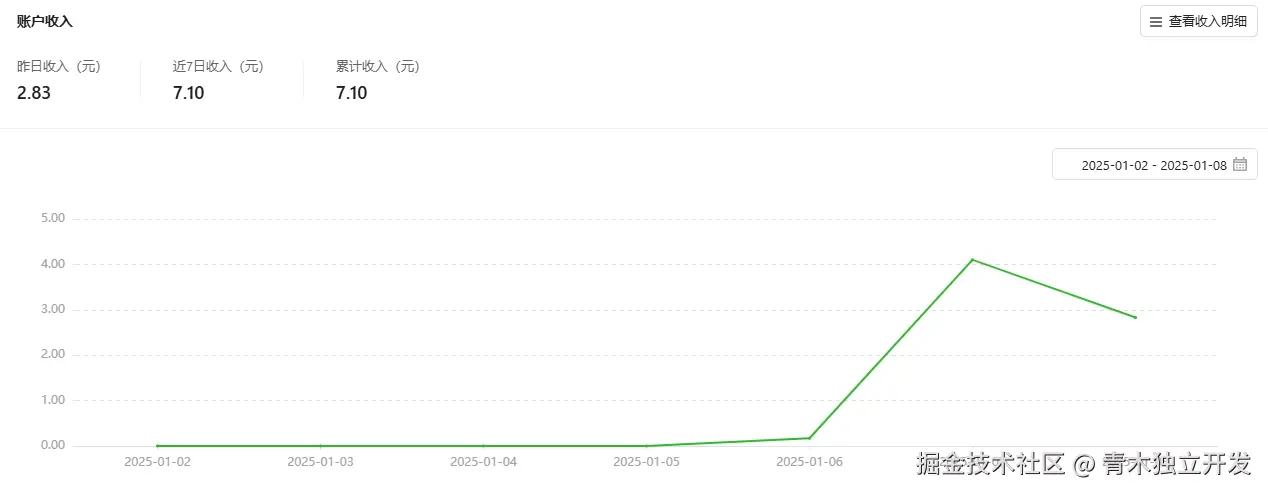
Task: Select end date 2025-01-08 in range picker
Action: 1193,165
